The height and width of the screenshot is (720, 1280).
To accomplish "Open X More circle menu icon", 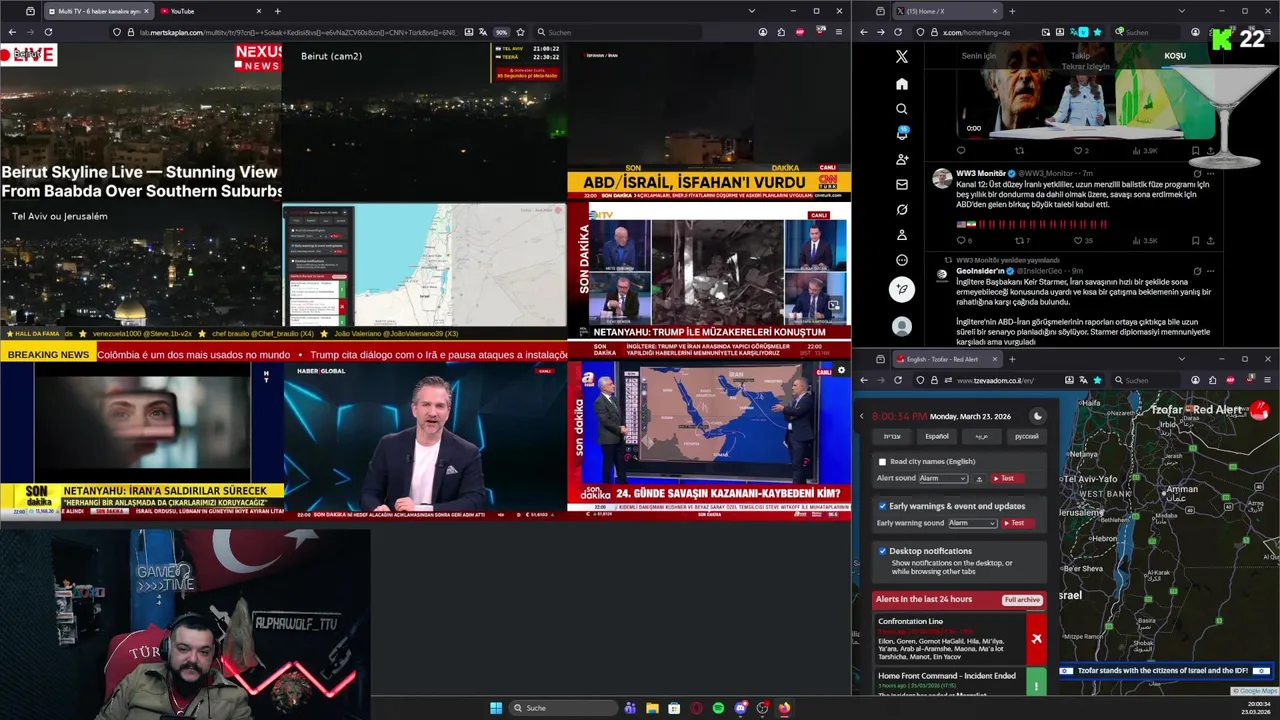I will [x=901, y=260].
